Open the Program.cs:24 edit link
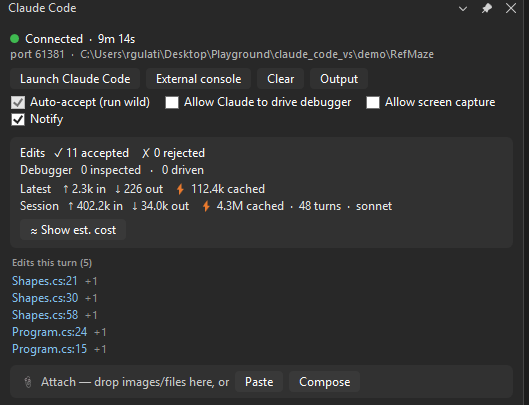The width and height of the screenshot is (529, 405). (x=50, y=332)
